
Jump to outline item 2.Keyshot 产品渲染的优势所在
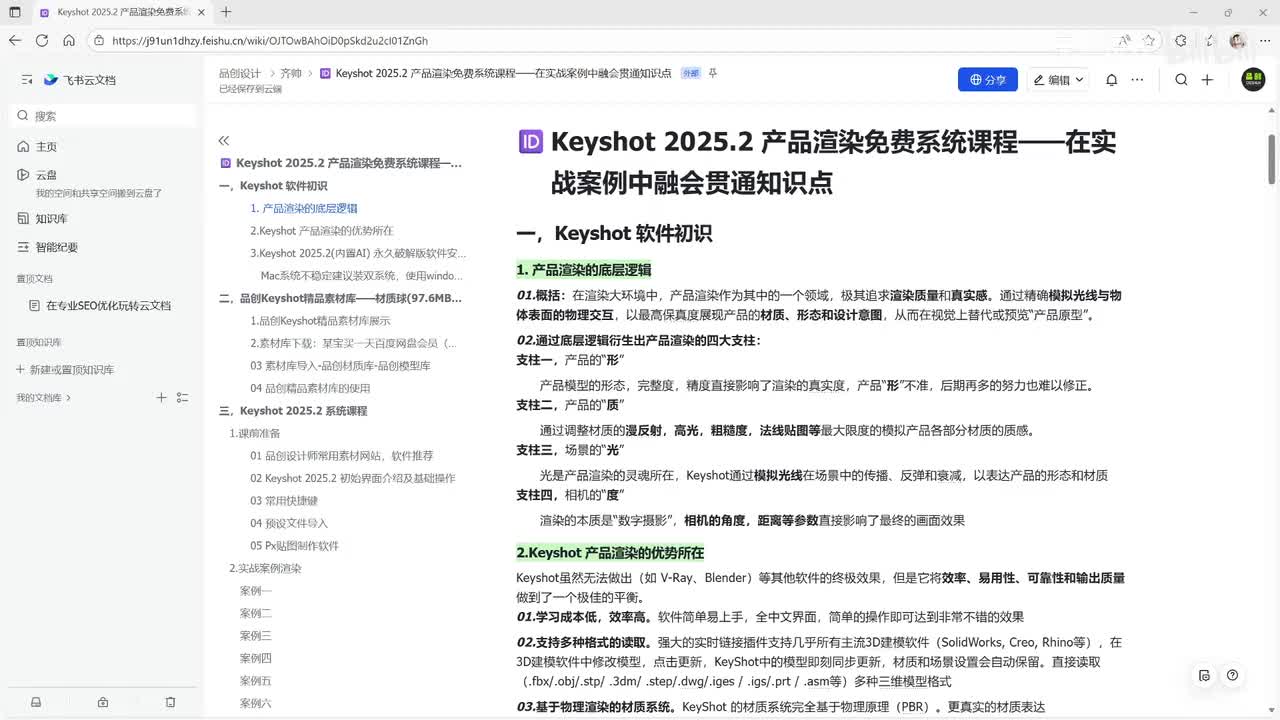[321, 231]
